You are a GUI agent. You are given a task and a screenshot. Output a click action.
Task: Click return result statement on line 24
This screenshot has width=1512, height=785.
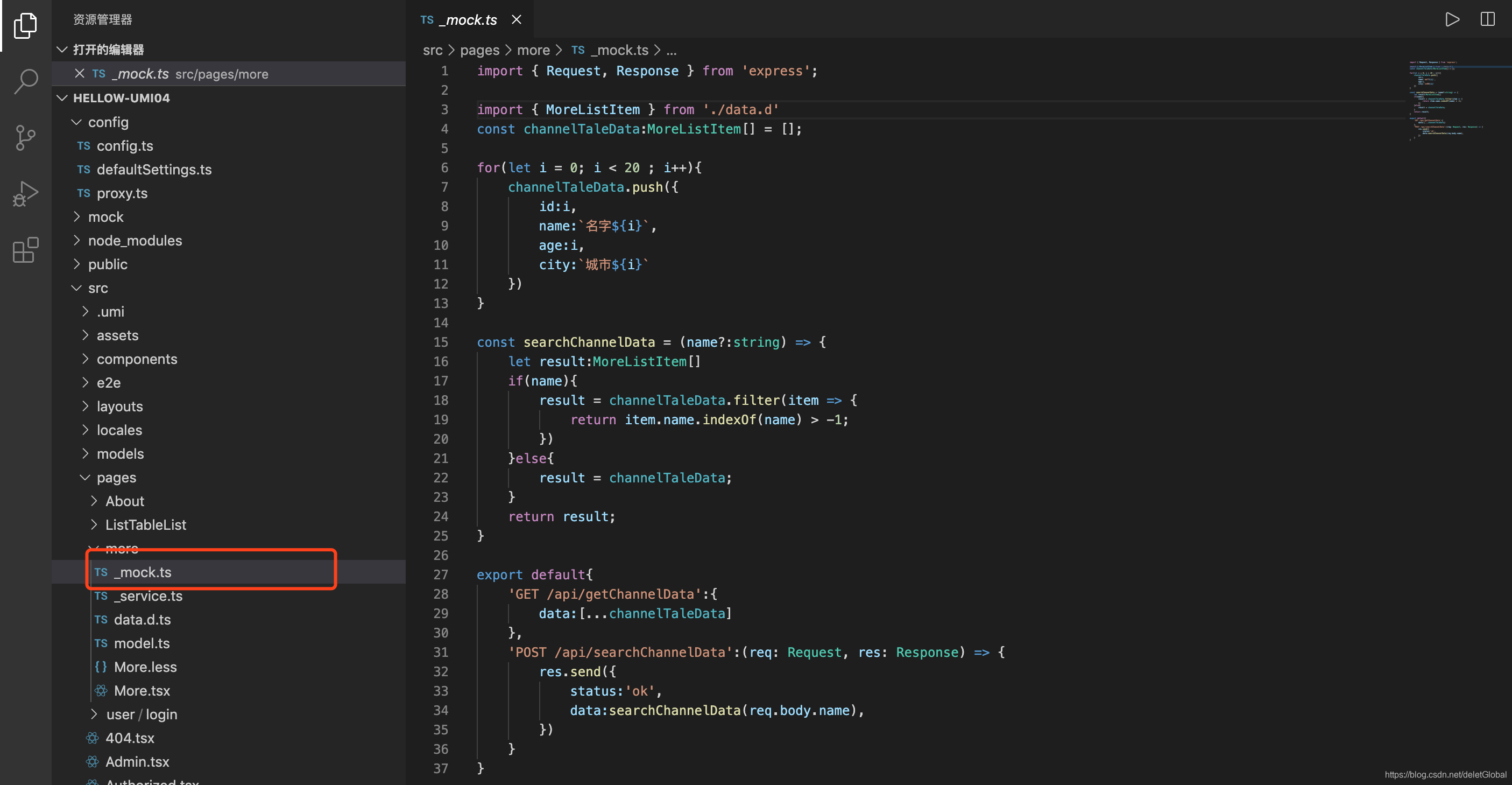pyautogui.click(x=561, y=516)
